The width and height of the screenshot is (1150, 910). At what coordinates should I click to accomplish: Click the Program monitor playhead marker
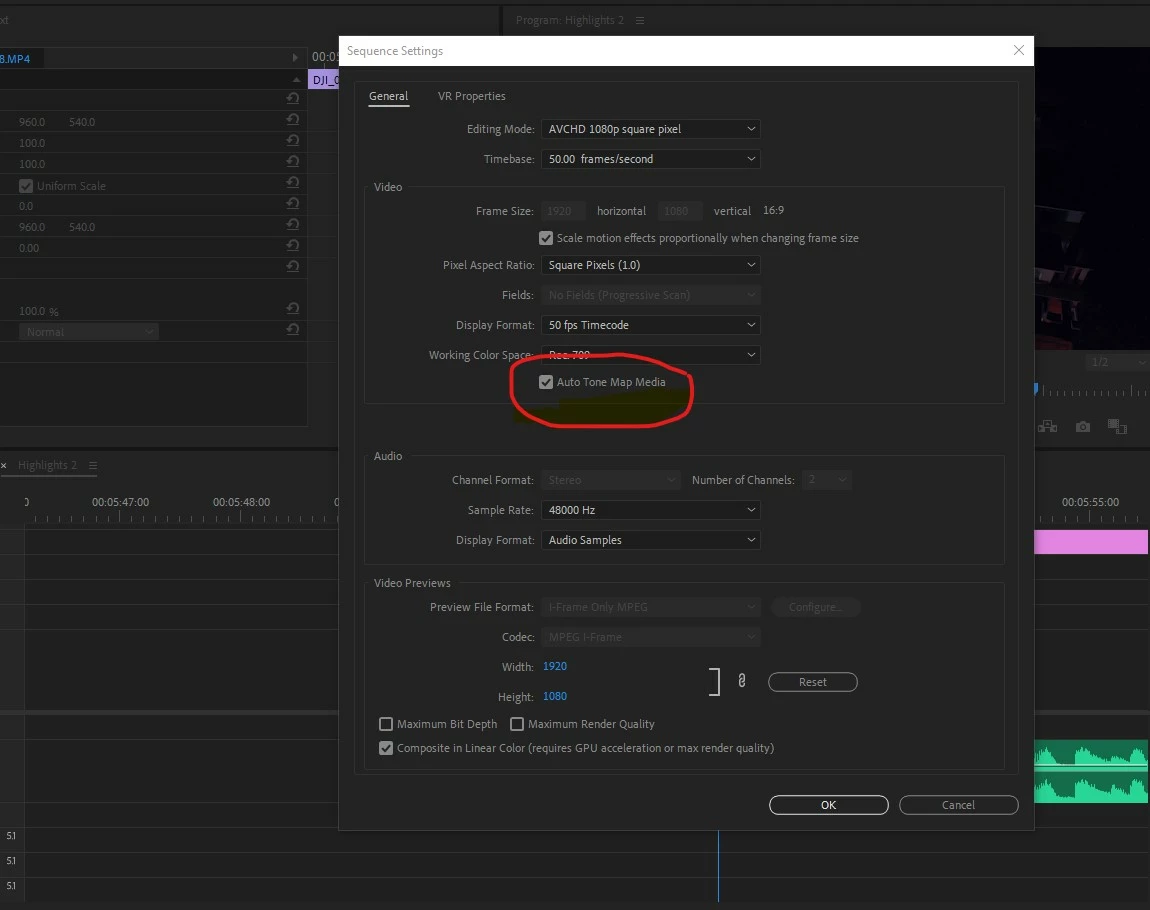pos(1036,389)
